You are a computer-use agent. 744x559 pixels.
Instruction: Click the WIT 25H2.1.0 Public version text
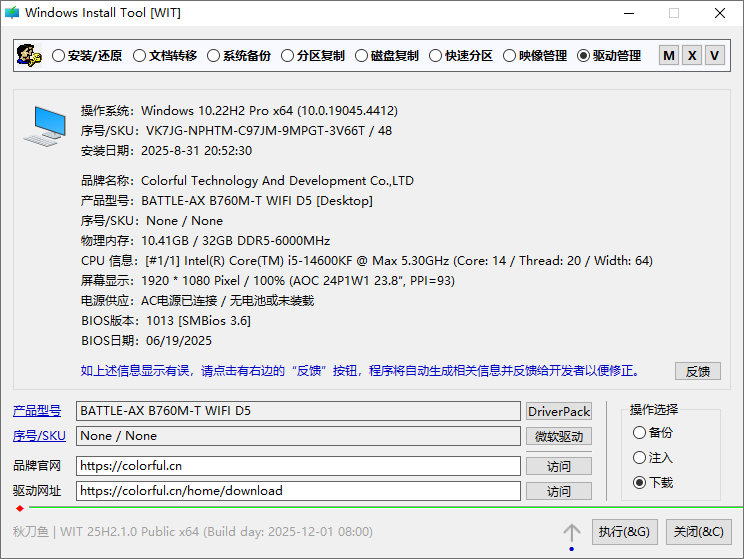point(216,531)
